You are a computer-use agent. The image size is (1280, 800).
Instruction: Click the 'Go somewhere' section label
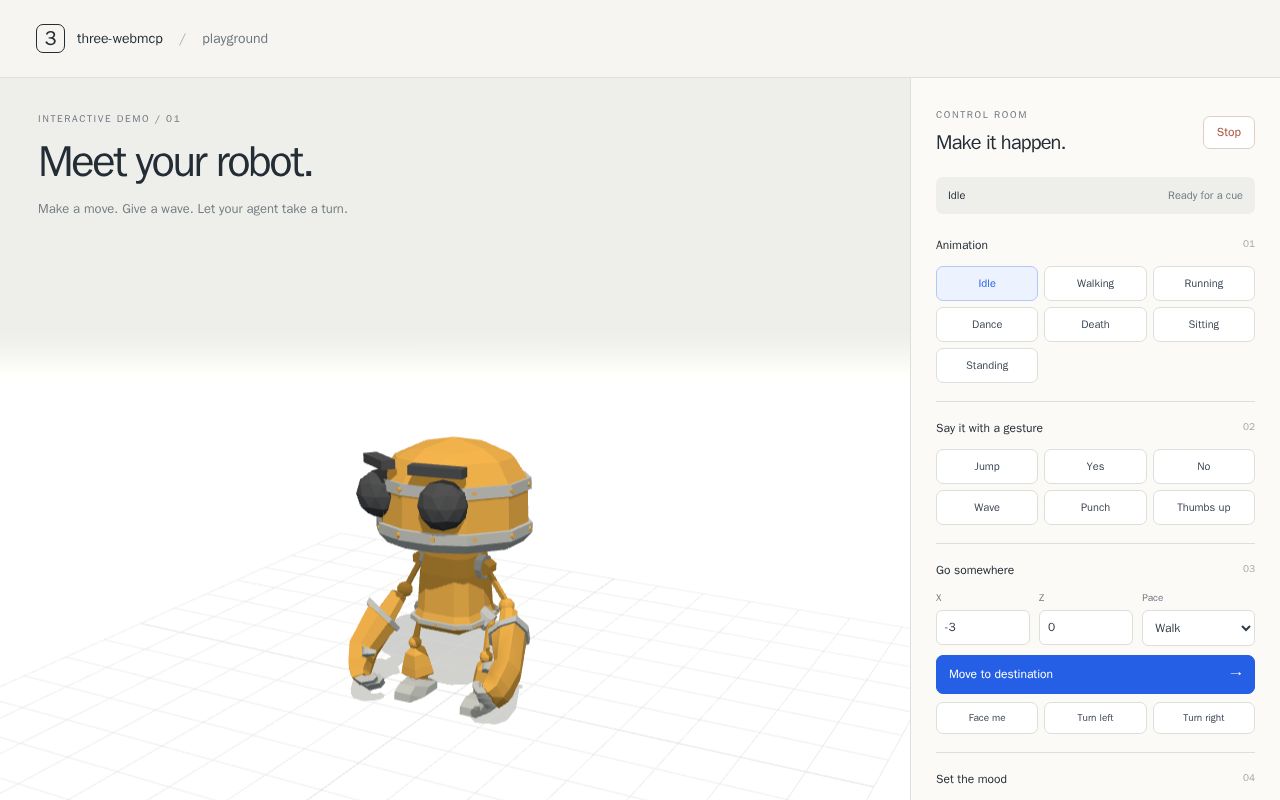coord(975,570)
